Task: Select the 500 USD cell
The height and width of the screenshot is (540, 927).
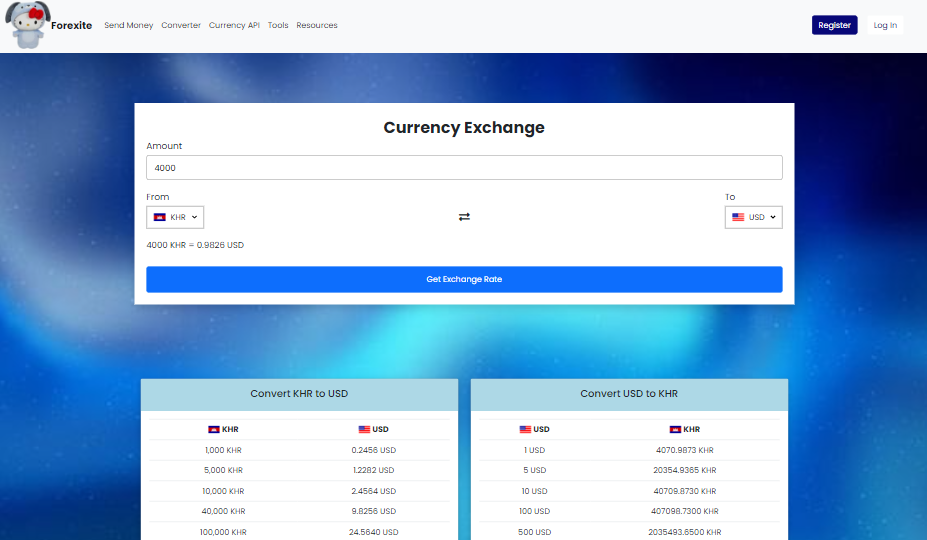Action: [x=534, y=532]
